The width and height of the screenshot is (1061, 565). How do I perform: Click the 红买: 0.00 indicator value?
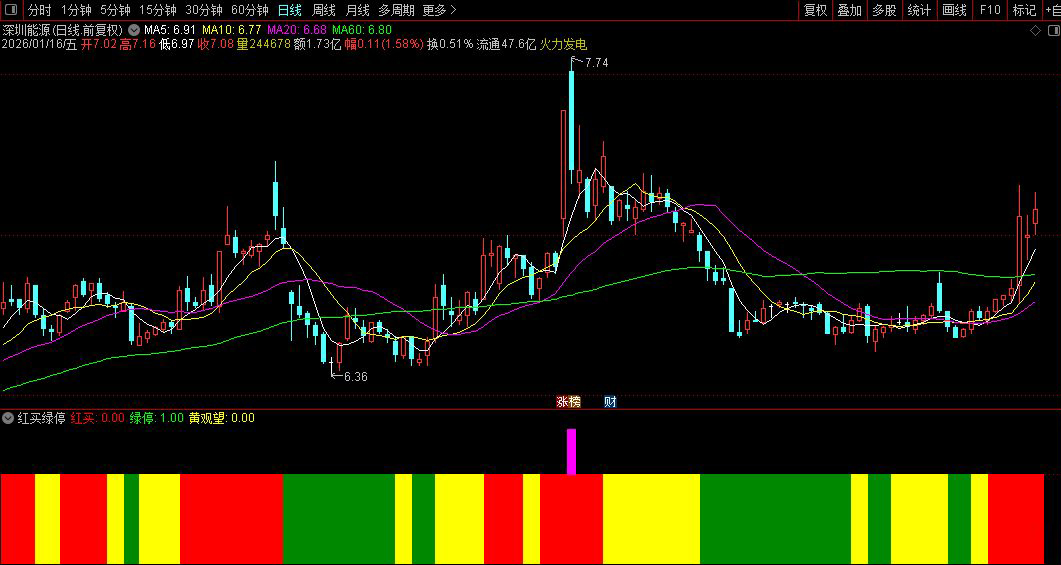pos(97,417)
